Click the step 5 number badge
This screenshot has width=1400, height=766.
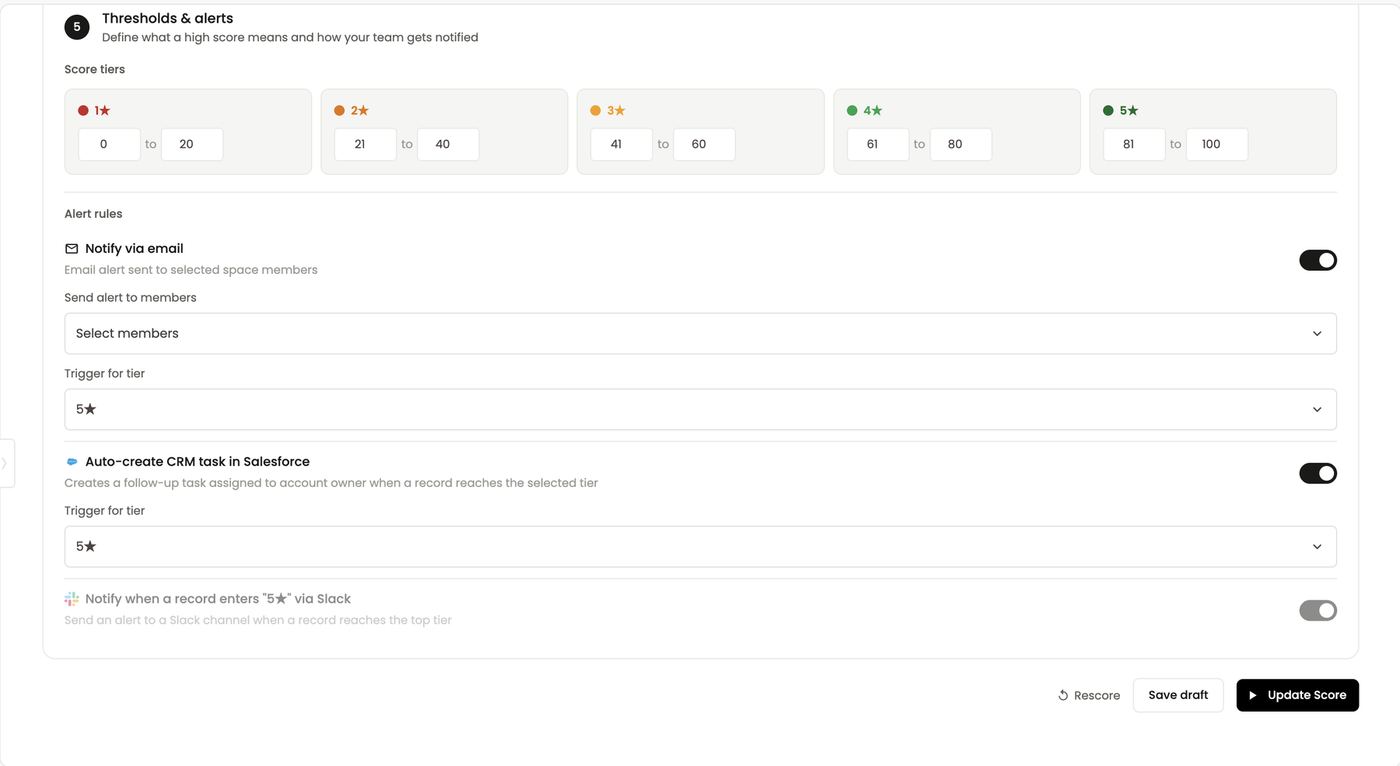pyautogui.click(x=77, y=27)
